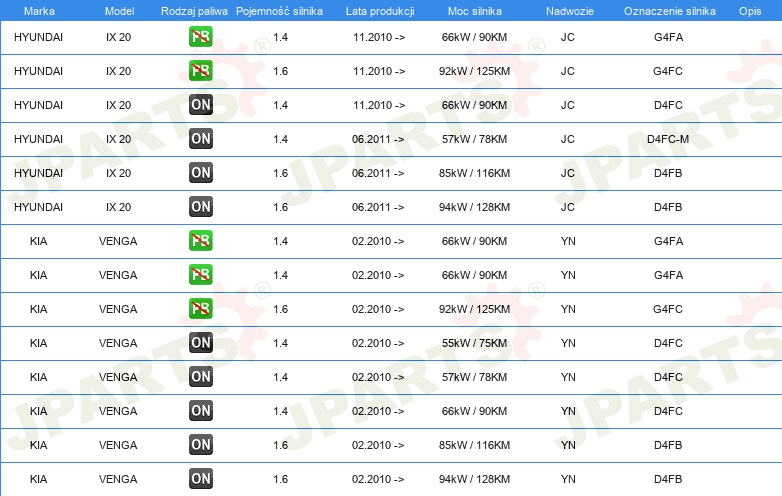The image size is (782, 496).
Task: Click KIA in the 55kW / 75KM row
Action: [x=38, y=343]
